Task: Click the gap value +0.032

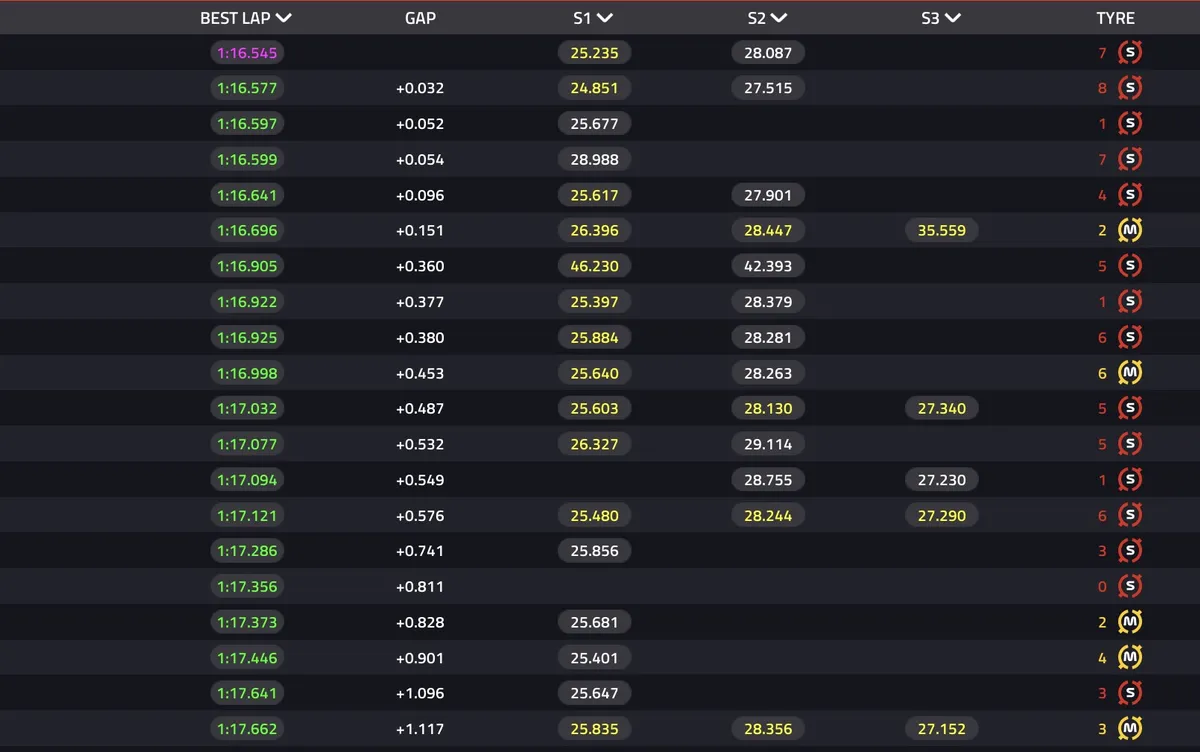Action: [x=420, y=88]
